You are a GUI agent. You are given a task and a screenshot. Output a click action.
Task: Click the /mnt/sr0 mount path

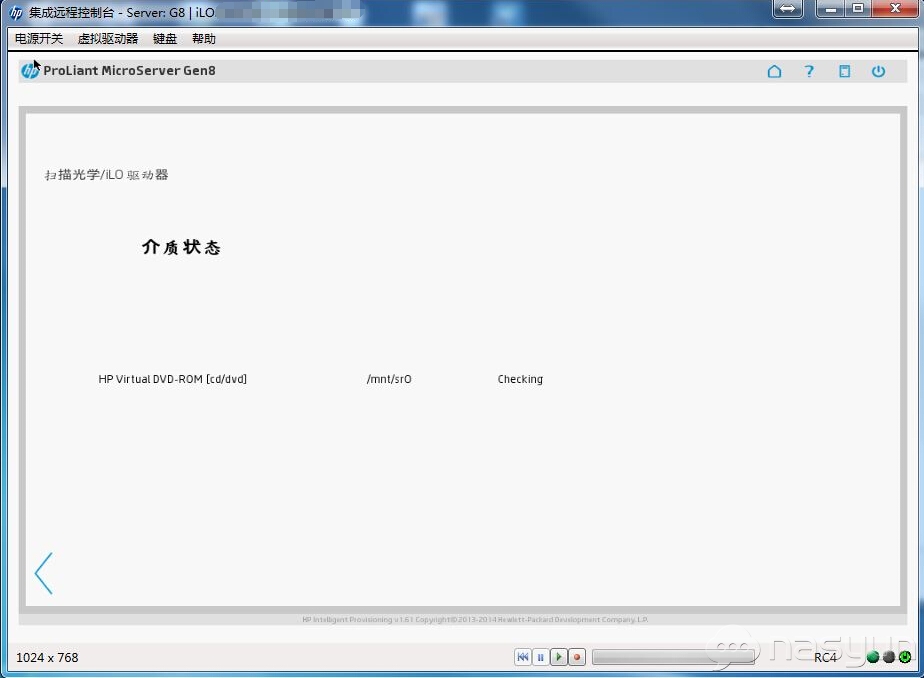coord(389,379)
